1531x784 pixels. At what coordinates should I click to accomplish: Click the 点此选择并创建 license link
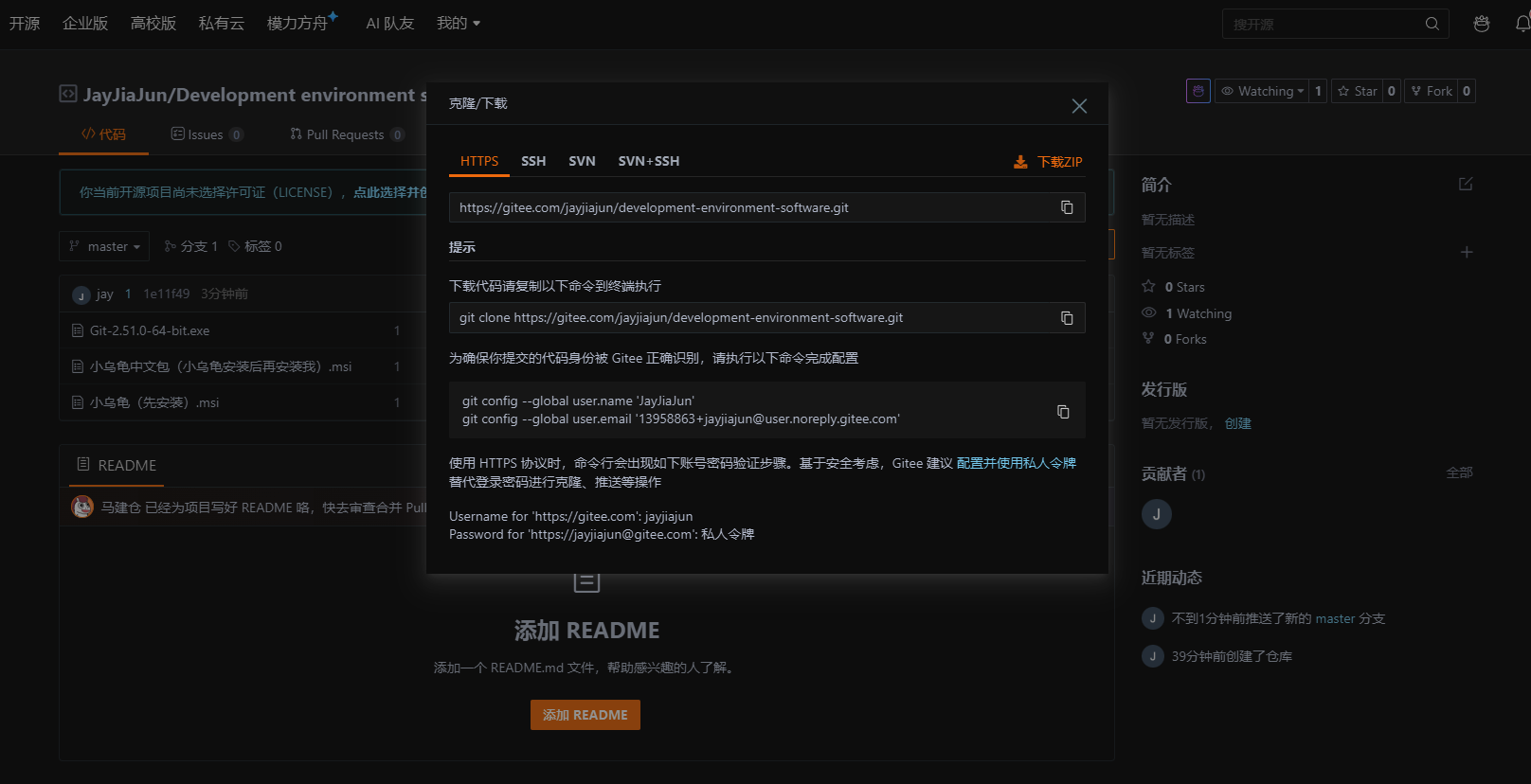point(389,192)
